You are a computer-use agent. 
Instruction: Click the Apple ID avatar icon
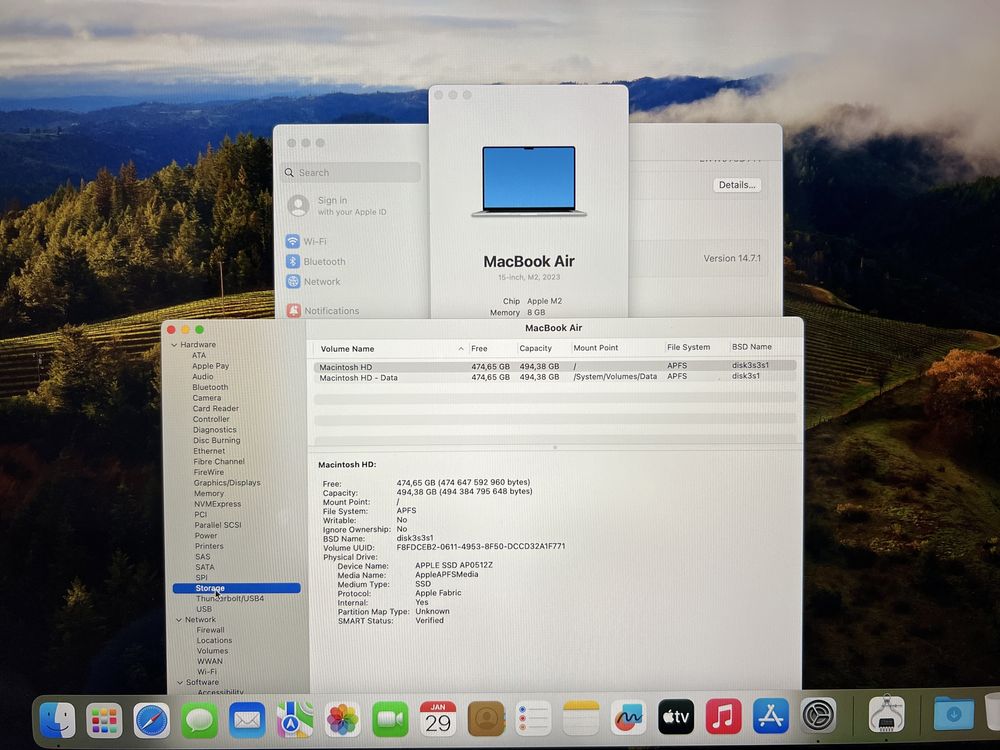tap(298, 205)
